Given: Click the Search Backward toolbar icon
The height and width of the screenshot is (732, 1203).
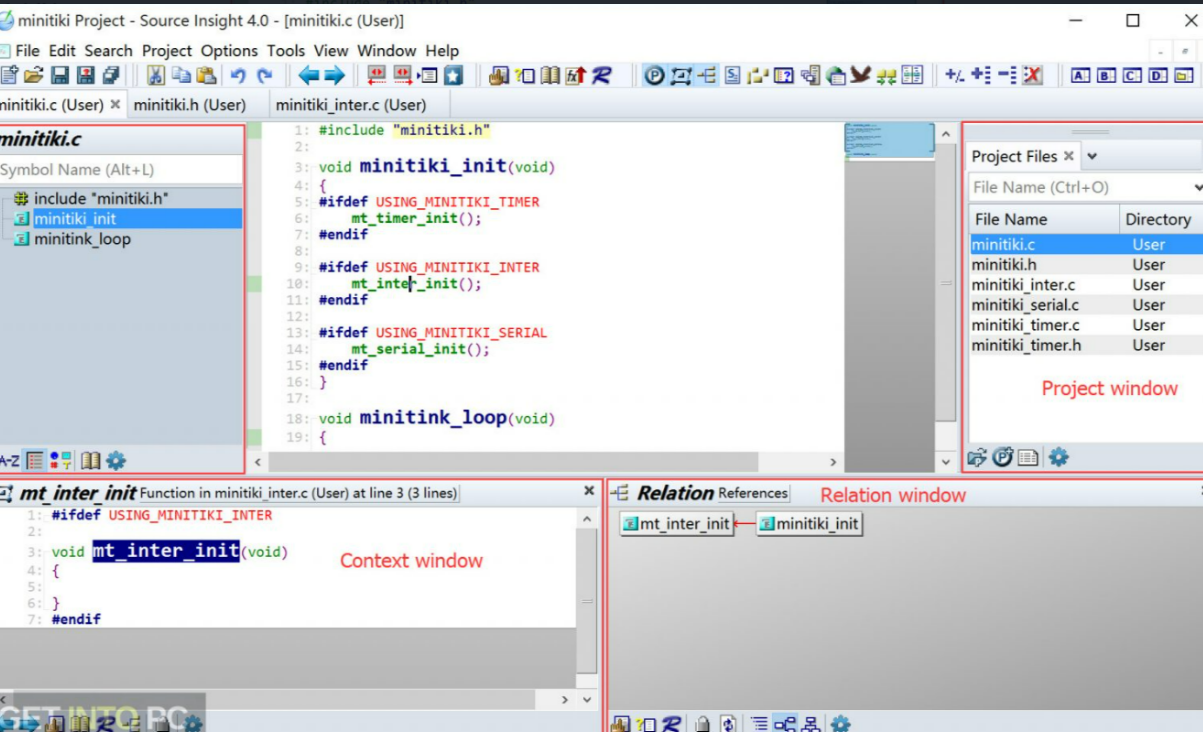Looking at the screenshot, I should (376, 75).
